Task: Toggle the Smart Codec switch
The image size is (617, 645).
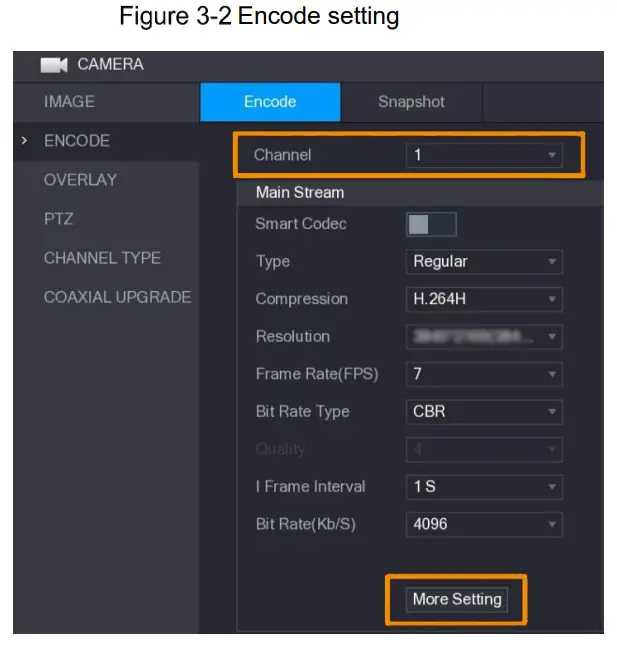Action: [x=431, y=224]
